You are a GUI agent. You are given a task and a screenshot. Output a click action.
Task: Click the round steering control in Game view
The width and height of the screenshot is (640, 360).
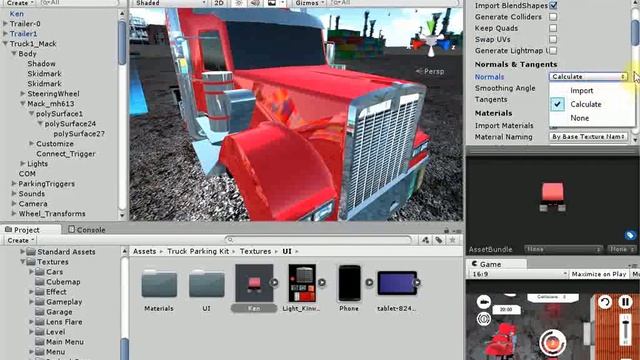(x=552, y=342)
